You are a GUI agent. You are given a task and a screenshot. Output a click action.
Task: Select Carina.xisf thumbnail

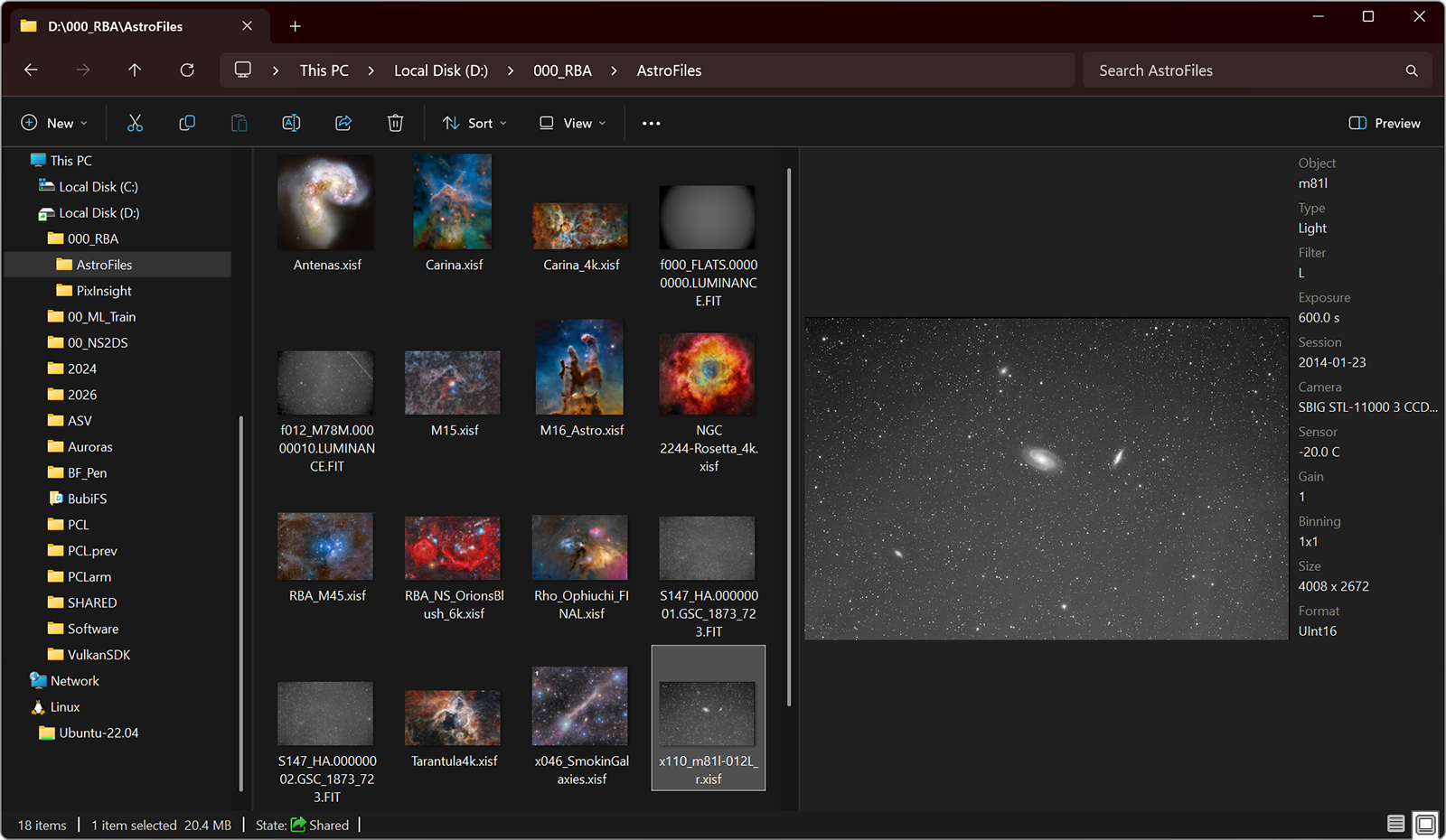click(x=453, y=201)
